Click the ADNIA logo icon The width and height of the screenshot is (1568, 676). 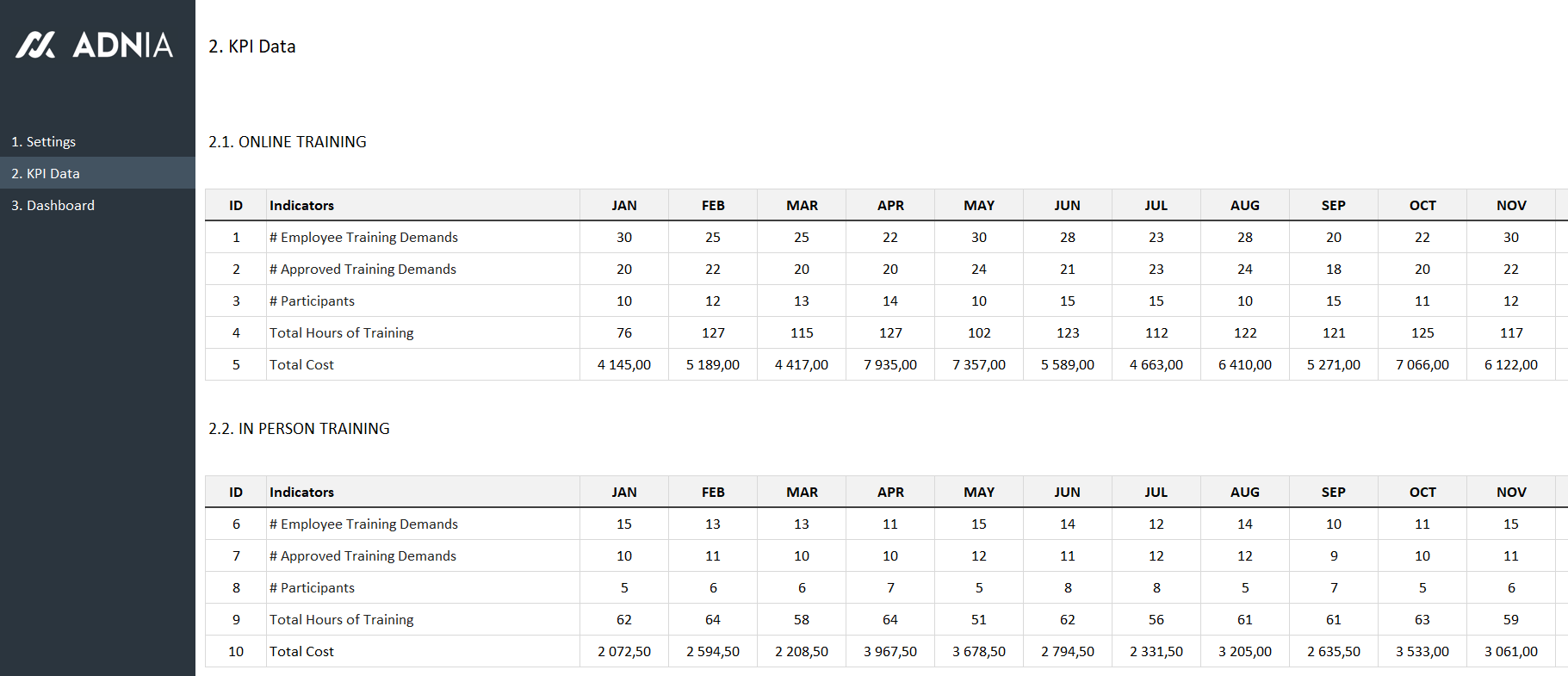[x=36, y=45]
